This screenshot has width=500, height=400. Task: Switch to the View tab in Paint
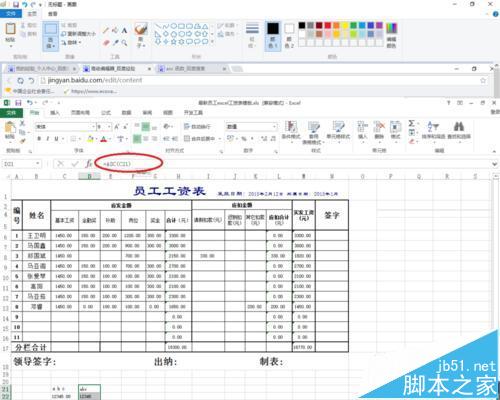[53, 14]
